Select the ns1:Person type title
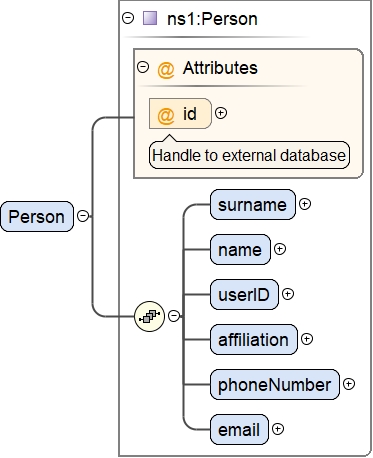Viewport: 373px width, 458px height. (x=212, y=19)
